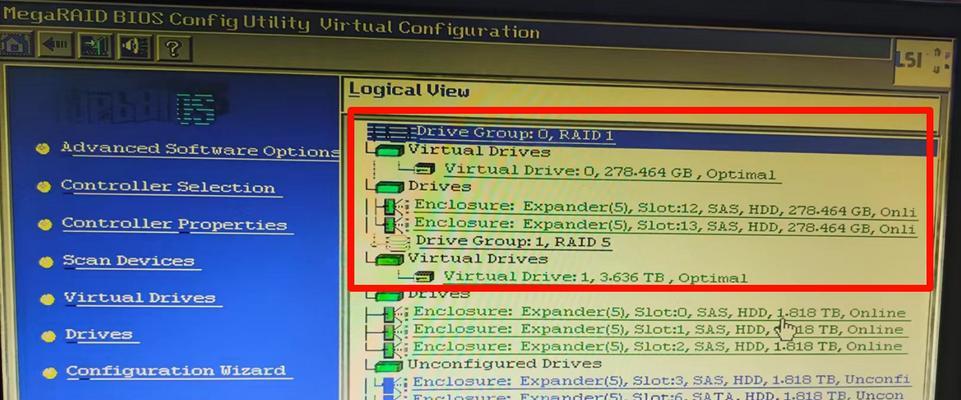Select Enclosure Expander(5) Slot:12 drive
This screenshot has width=961, height=400.
tap(665, 208)
